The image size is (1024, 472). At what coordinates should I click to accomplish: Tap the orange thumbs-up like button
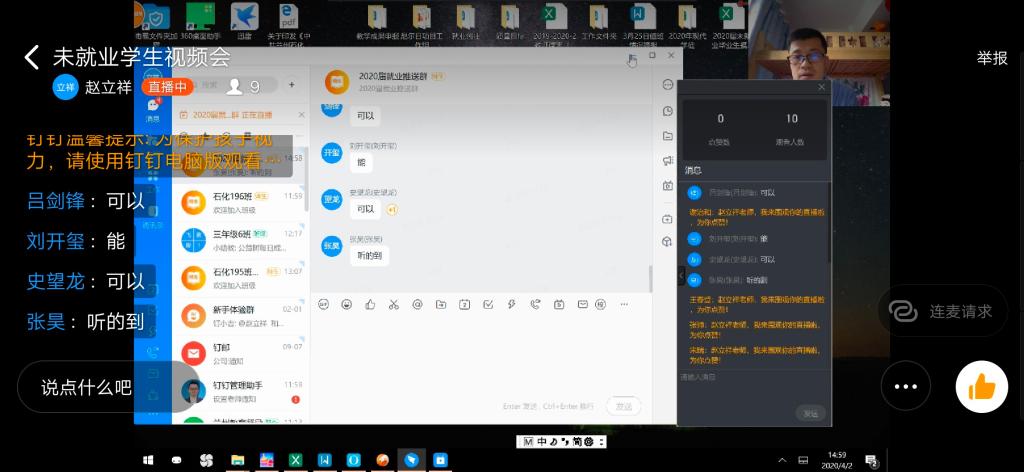pos(981,386)
